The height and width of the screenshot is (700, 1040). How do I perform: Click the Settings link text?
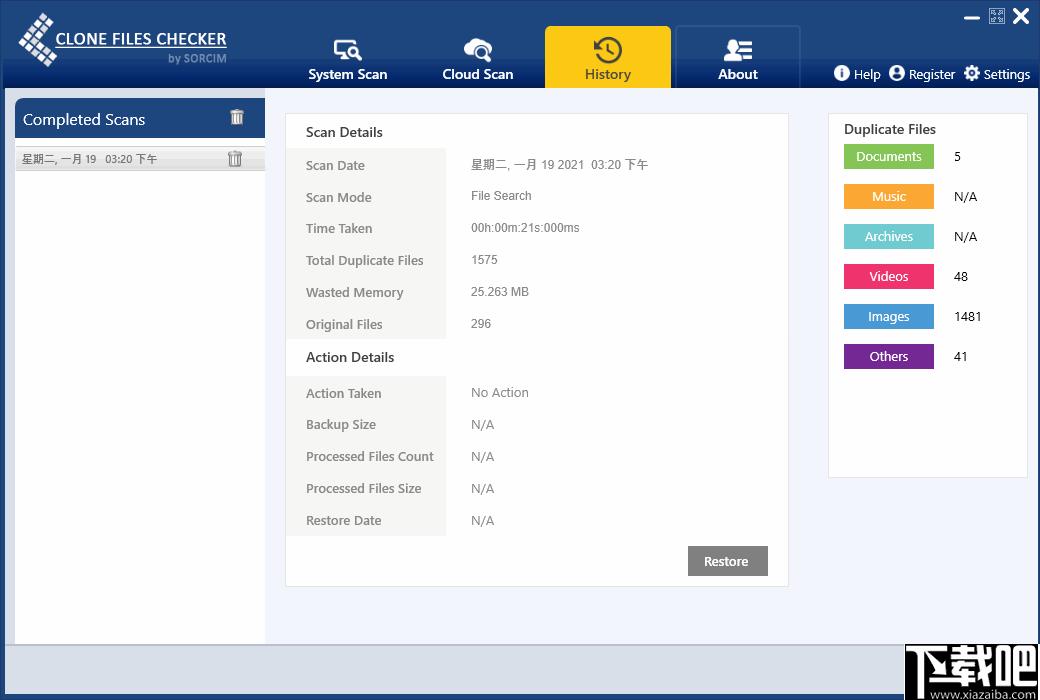click(x=1007, y=74)
